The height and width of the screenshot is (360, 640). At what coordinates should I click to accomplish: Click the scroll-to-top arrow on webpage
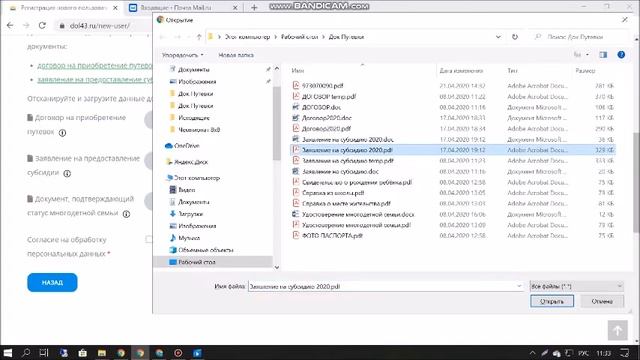point(618,330)
